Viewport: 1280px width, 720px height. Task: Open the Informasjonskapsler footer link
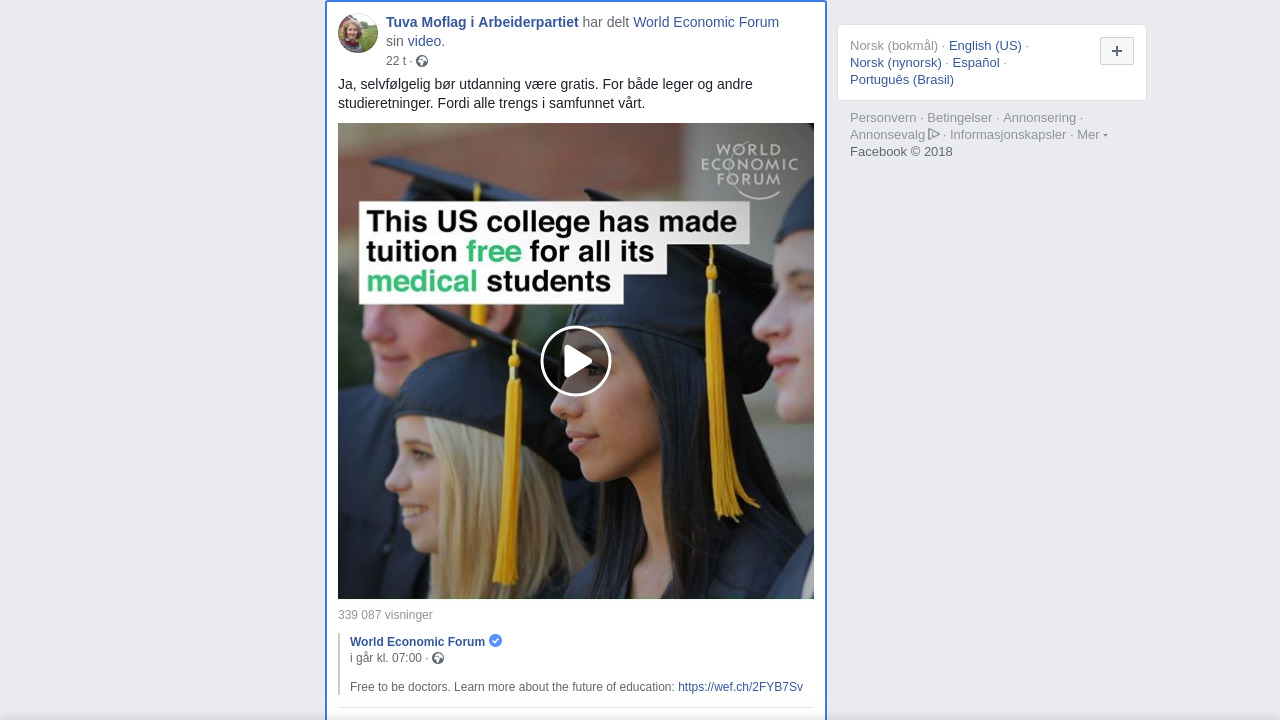[1008, 134]
